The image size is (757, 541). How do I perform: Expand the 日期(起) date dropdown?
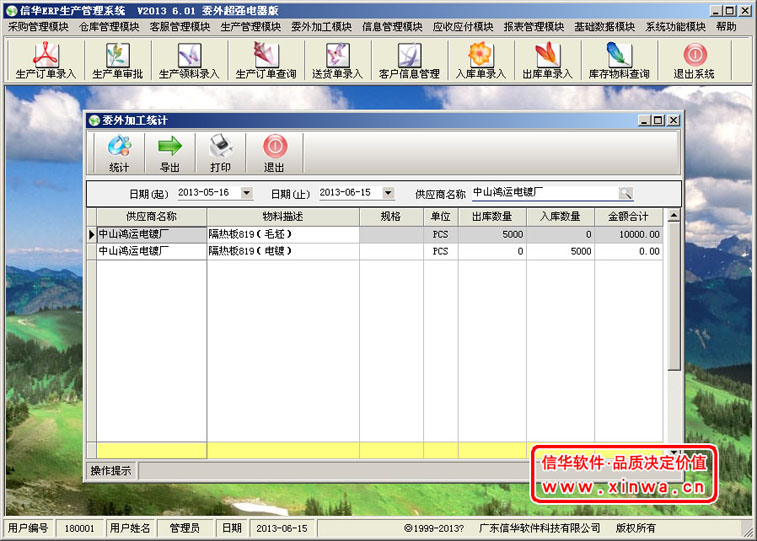247,193
